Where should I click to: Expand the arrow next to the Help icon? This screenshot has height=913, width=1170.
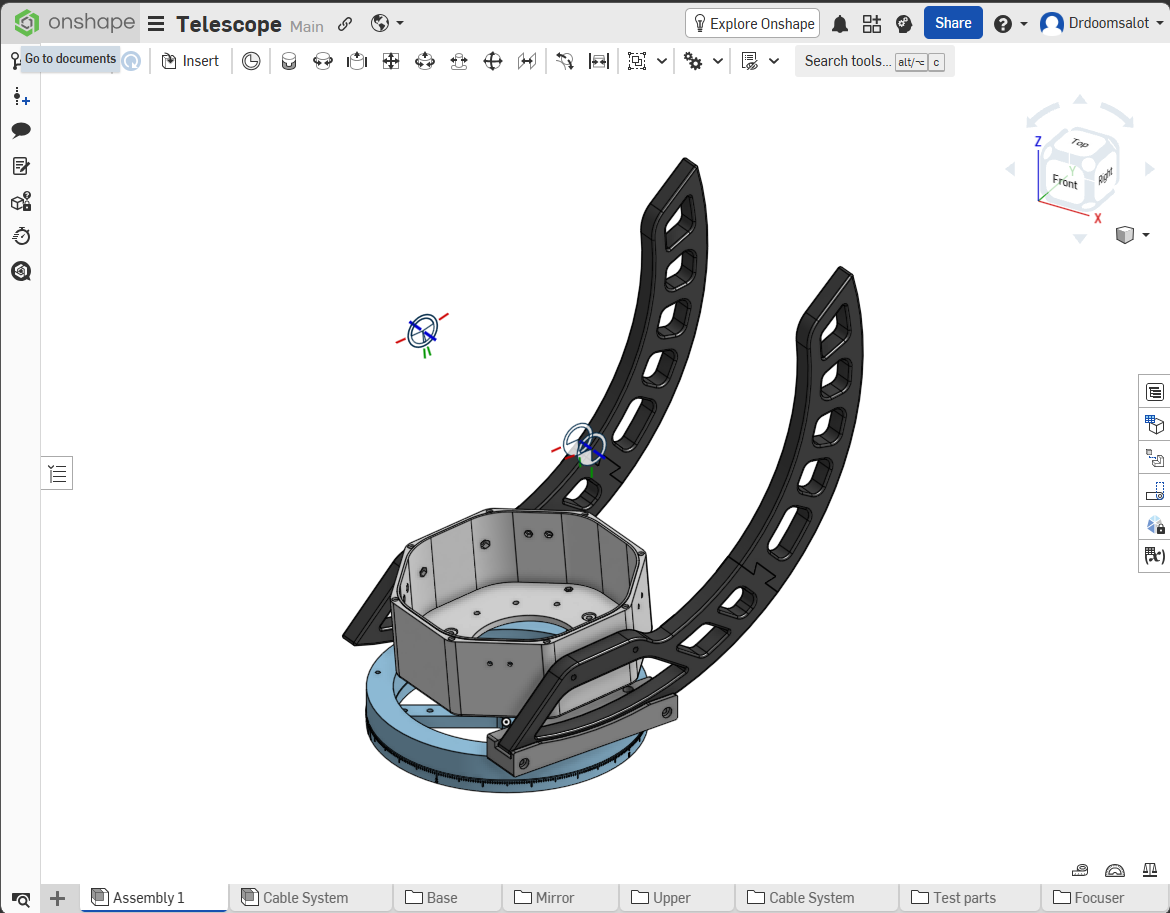(1024, 24)
